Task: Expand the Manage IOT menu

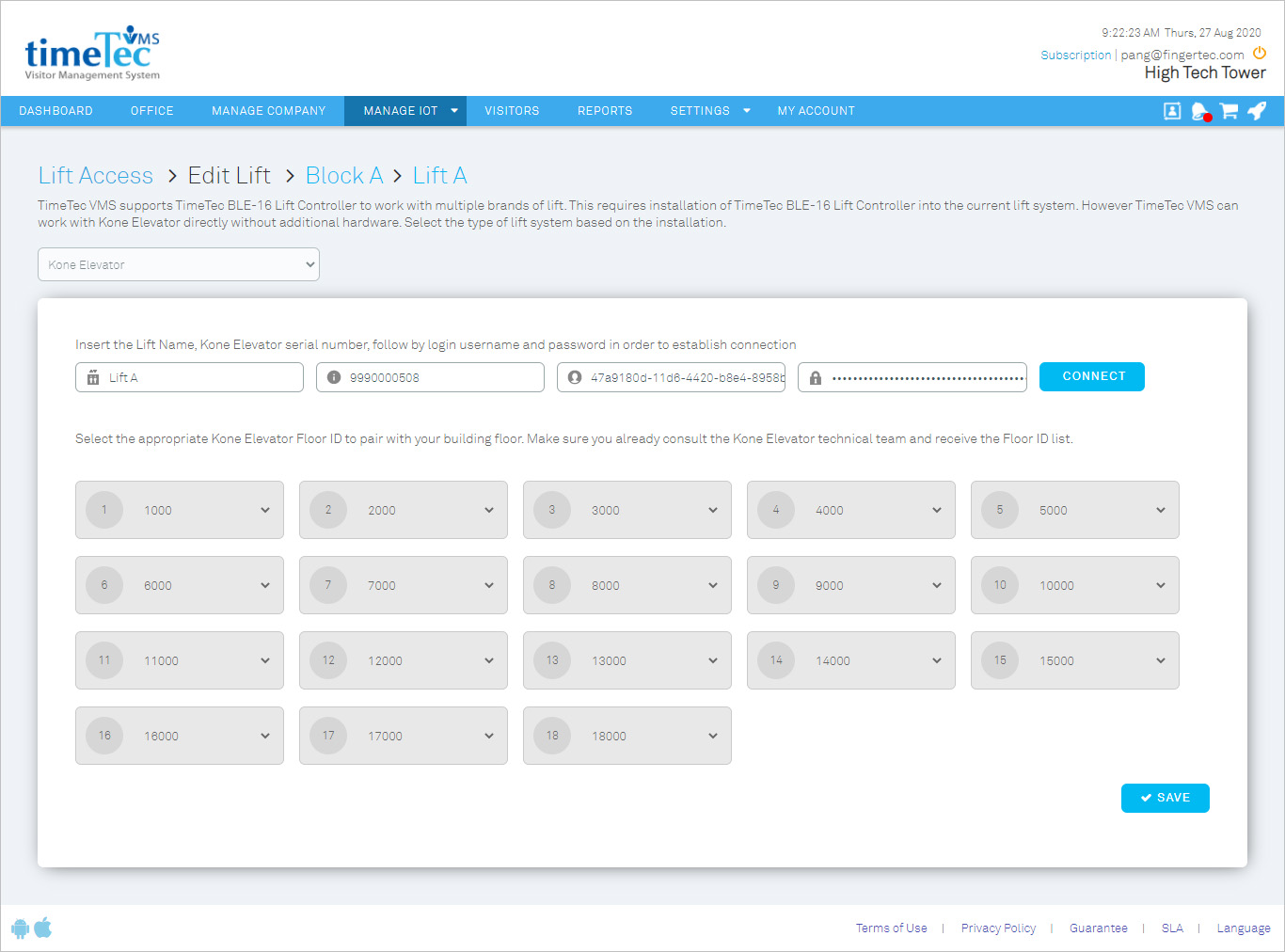Action: (405, 111)
